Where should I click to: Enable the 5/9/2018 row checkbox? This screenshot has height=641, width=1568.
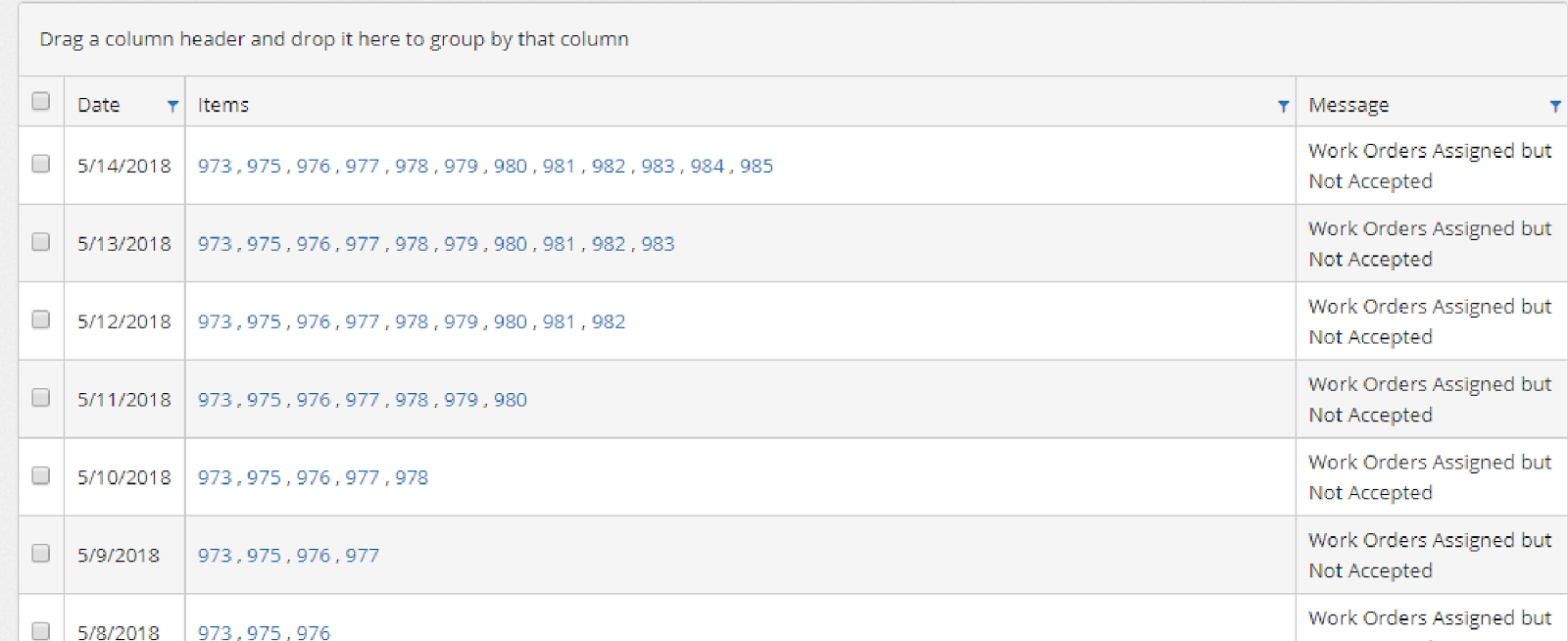coord(41,553)
